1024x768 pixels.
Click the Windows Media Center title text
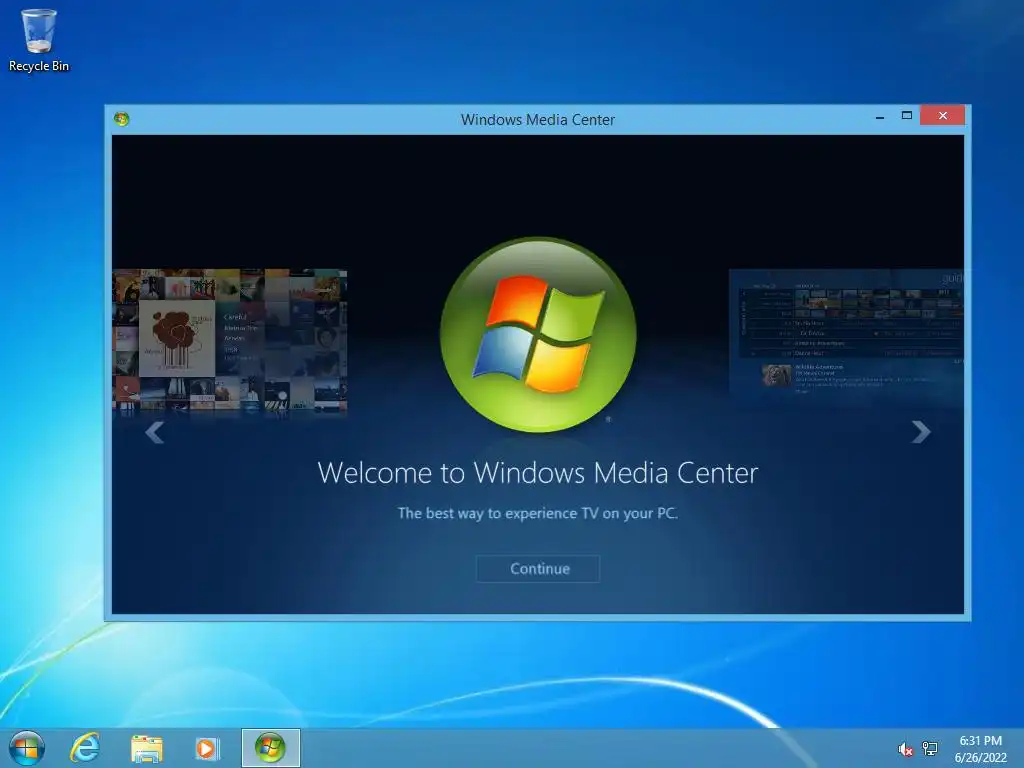(537, 120)
